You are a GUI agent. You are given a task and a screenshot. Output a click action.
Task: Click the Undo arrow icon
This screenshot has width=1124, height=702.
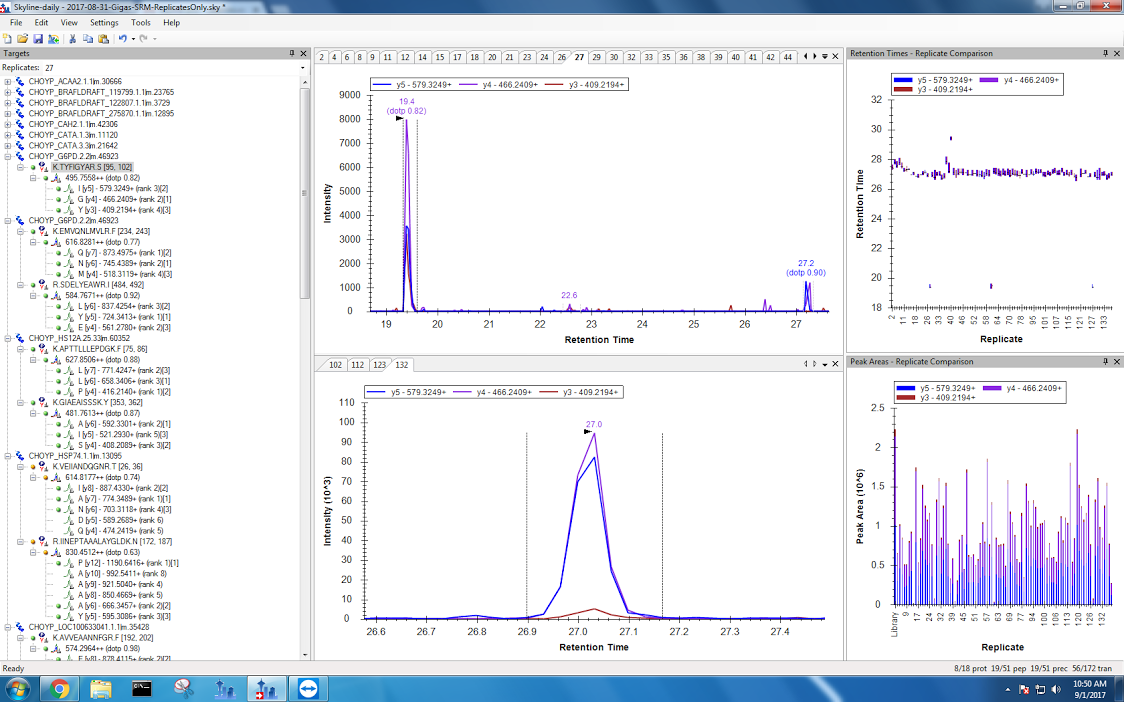click(x=122, y=38)
